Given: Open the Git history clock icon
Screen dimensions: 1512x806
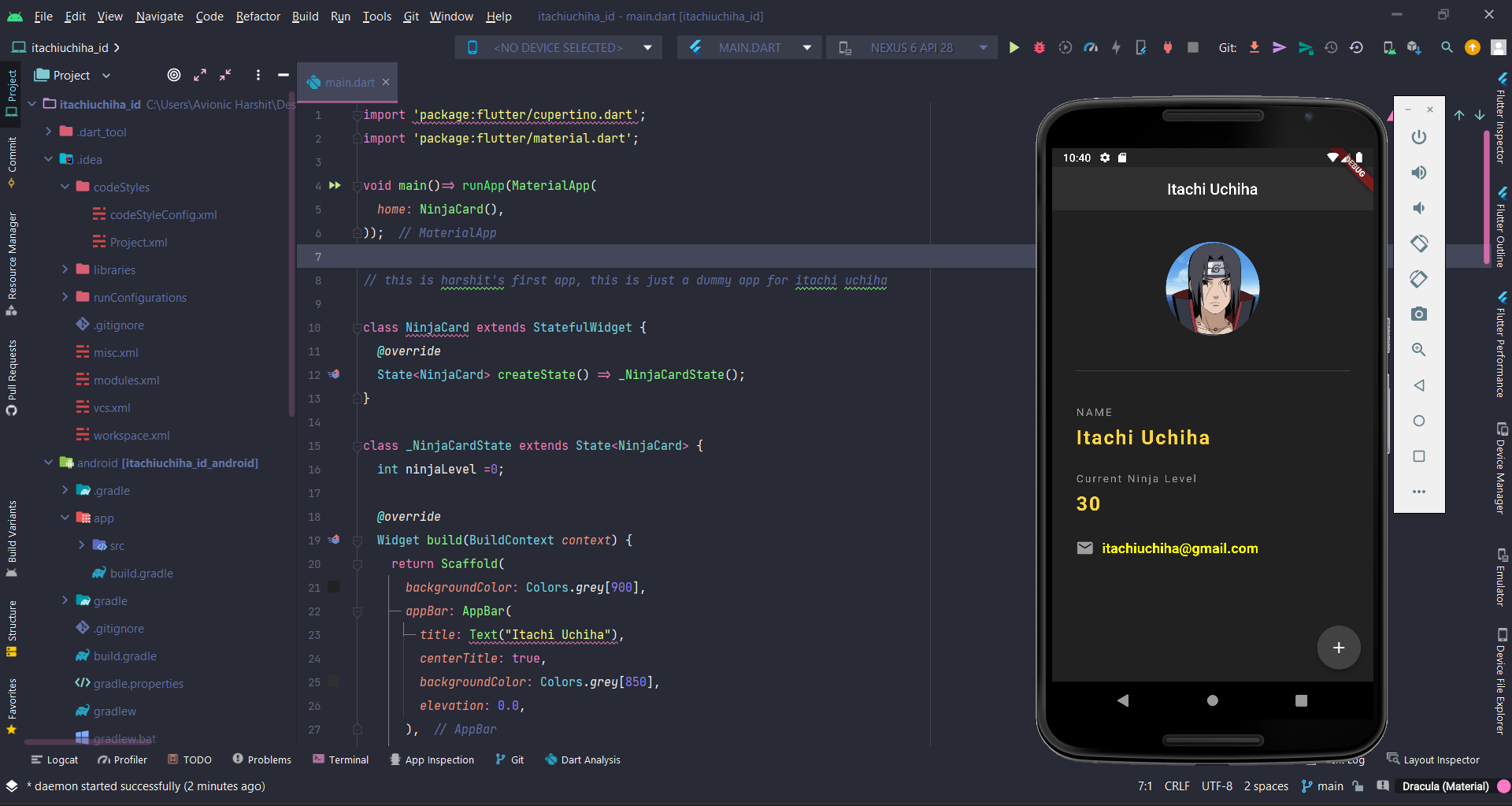Looking at the screenshot, I should click(1331, 48).
